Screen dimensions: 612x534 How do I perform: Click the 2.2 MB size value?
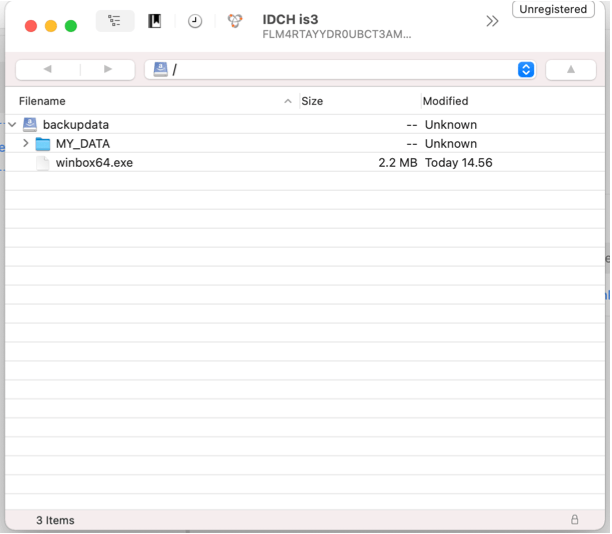click(x=398, y=162)
